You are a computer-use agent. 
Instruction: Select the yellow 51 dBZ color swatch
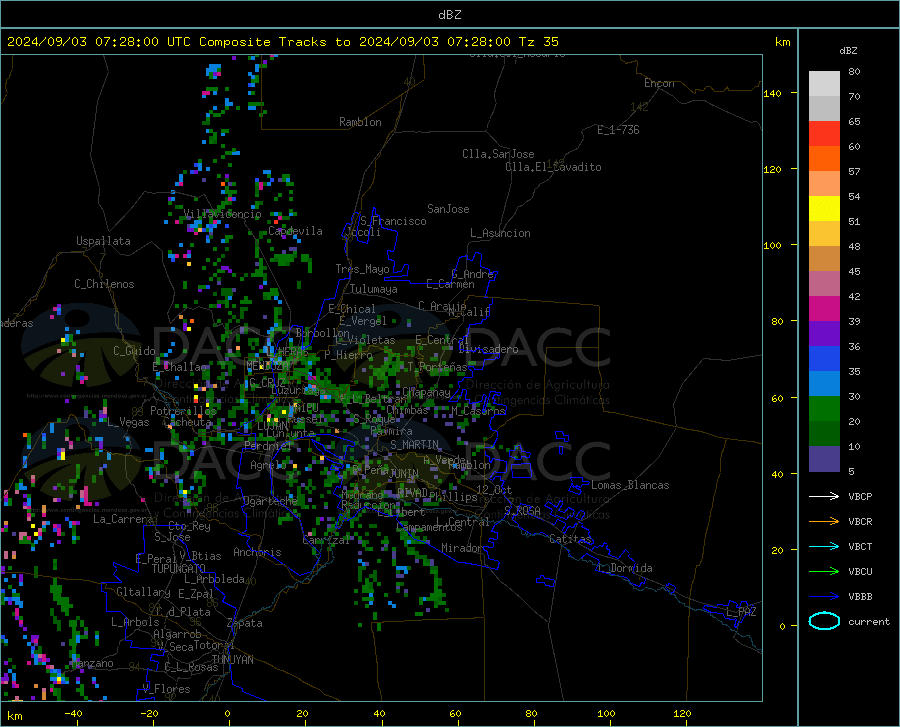click(824, 209)
